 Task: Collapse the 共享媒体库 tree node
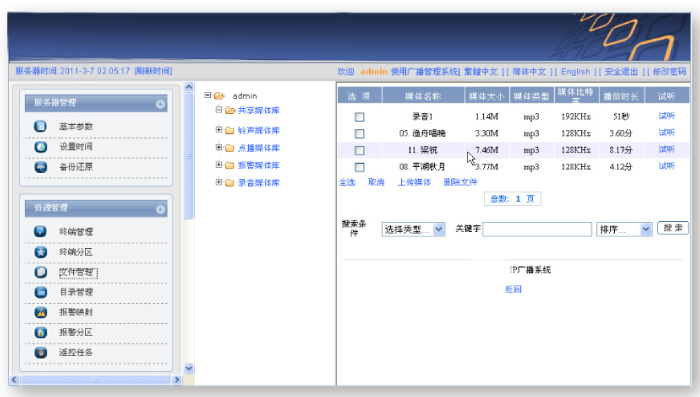[219, 109]
